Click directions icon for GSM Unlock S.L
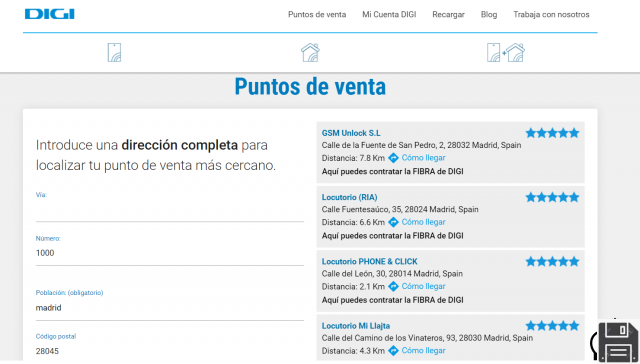Image resolution: width=640 pixels, height=364 pixels. coord(393,158)
